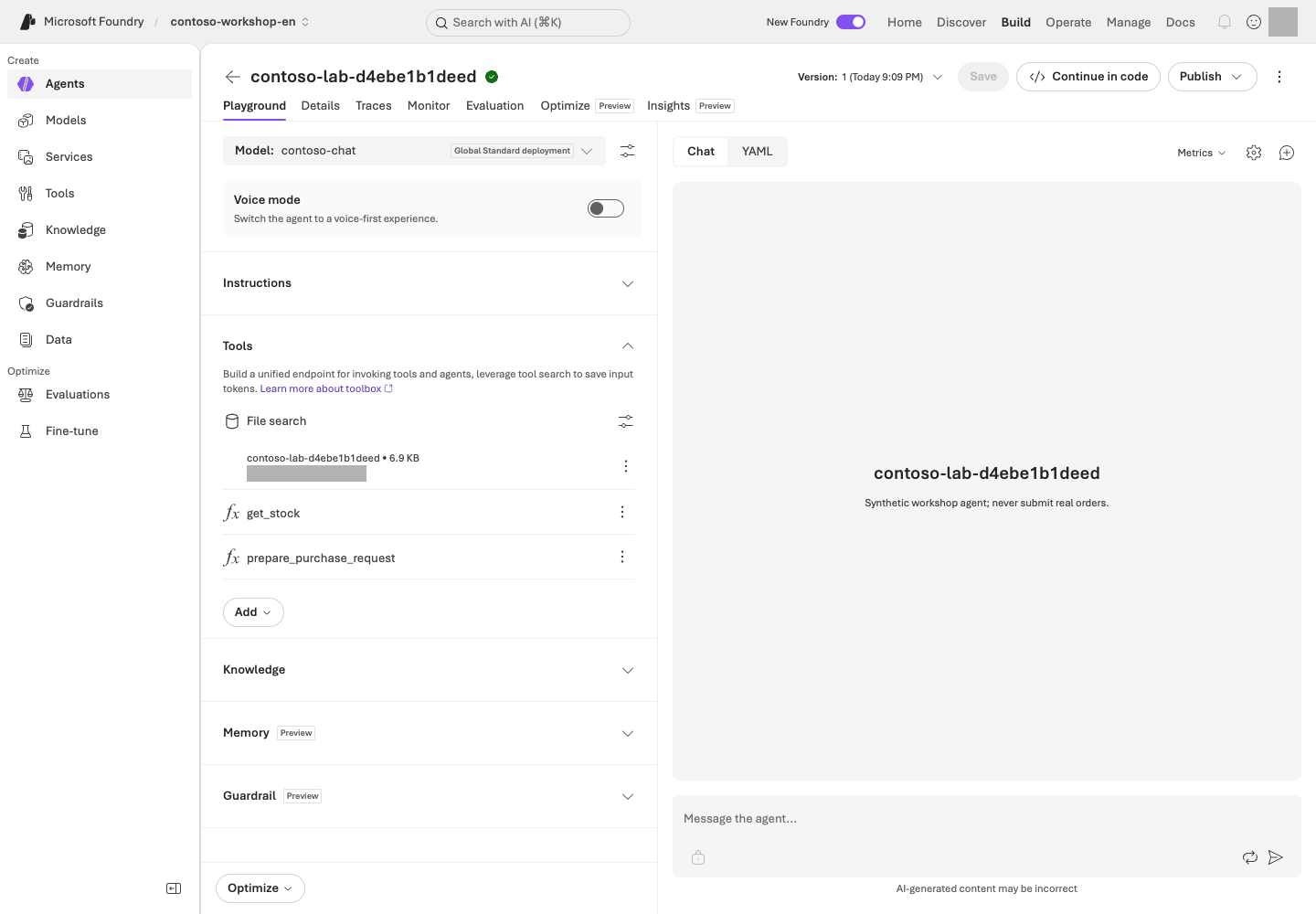
Task: Toggle Voice mode switch on
Action: (x=606, y=208)
